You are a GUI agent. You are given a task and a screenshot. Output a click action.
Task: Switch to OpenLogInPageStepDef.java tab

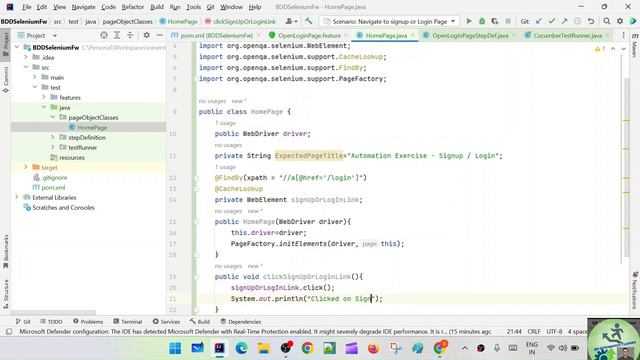(469, 36)
